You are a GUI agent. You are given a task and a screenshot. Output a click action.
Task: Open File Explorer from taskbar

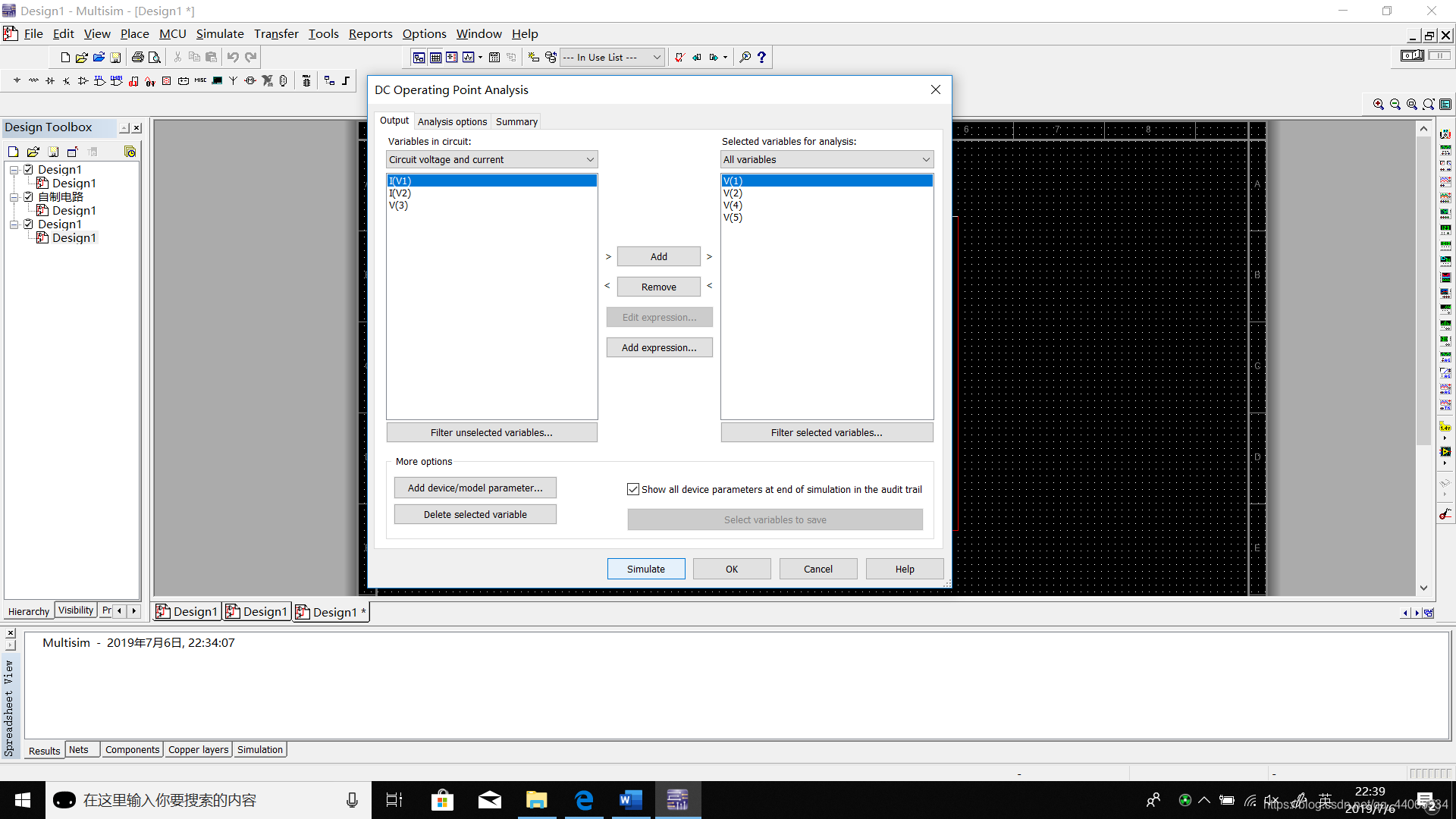[x=537, y=800]
